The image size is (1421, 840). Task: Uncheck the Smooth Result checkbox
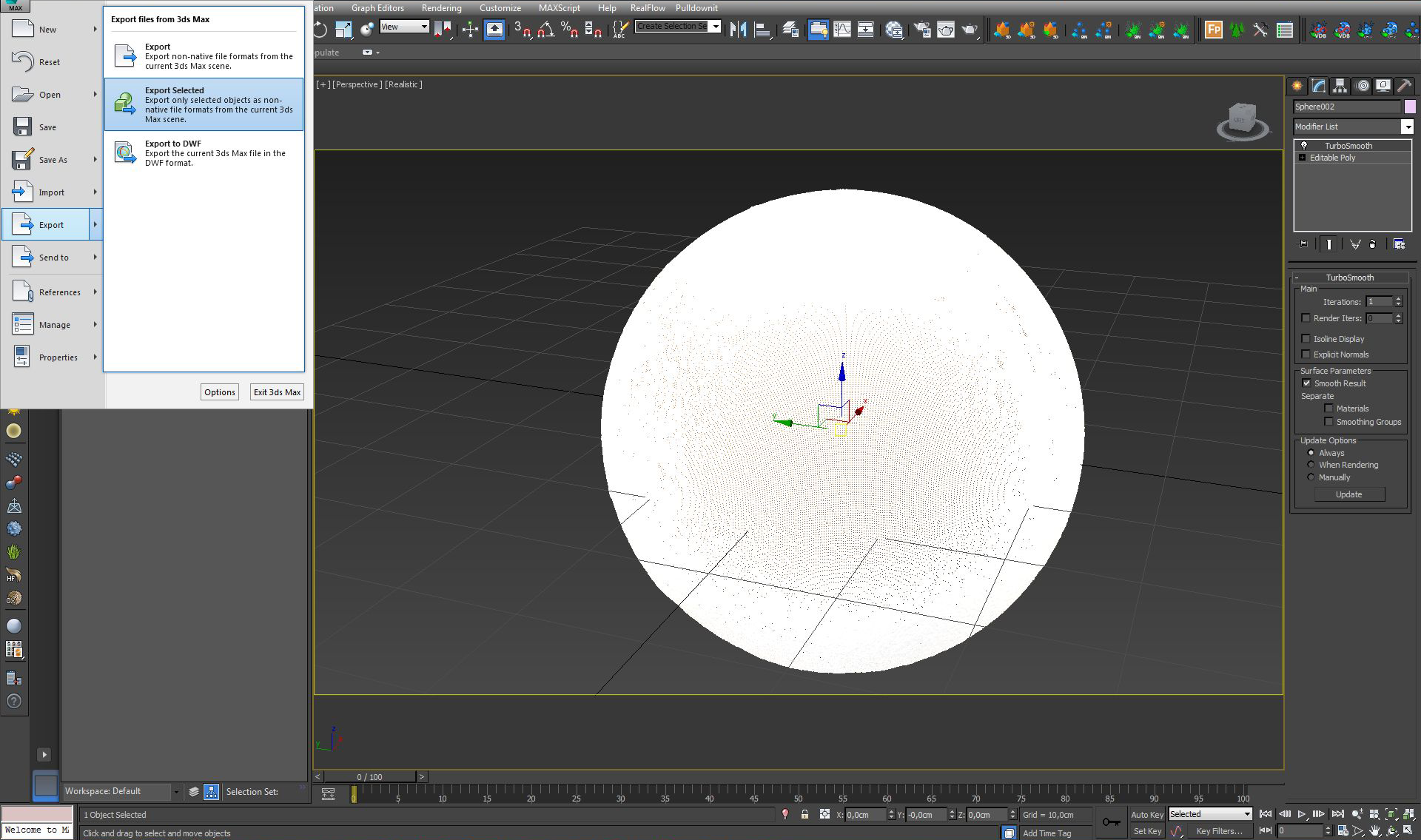[x=1306, y=383]
